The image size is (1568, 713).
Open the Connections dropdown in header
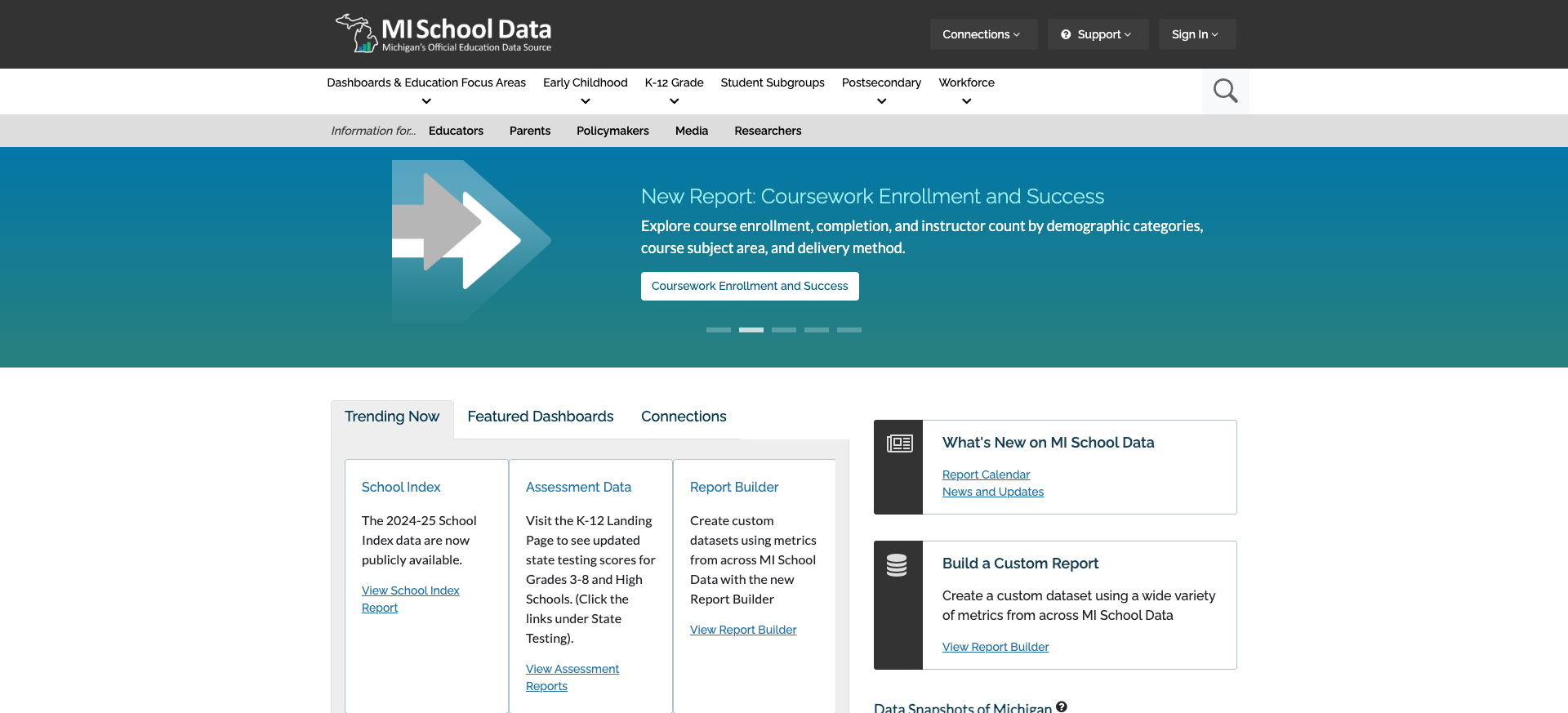[x=983, y=34]
